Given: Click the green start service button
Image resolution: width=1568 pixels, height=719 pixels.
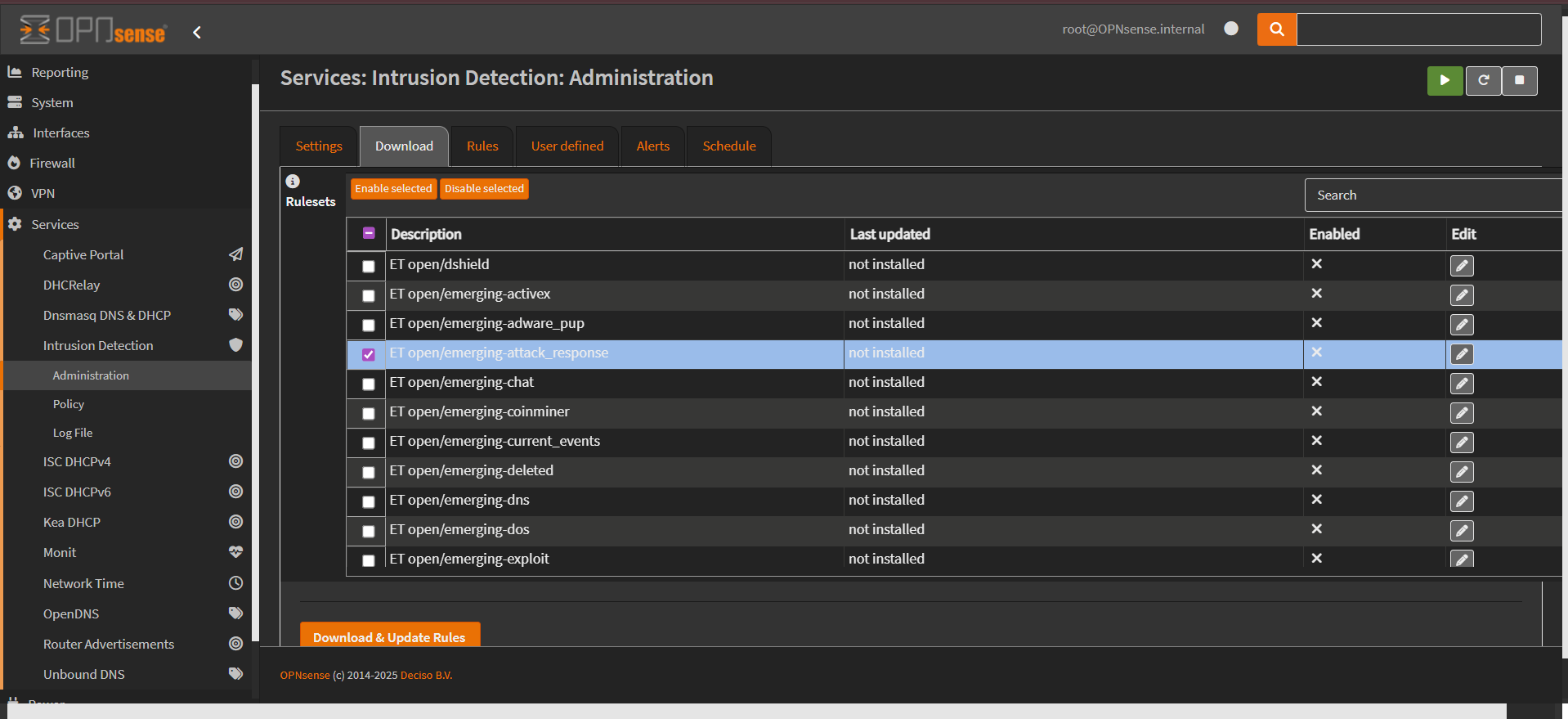Looking at the screenshot, I should [1445, 80].
